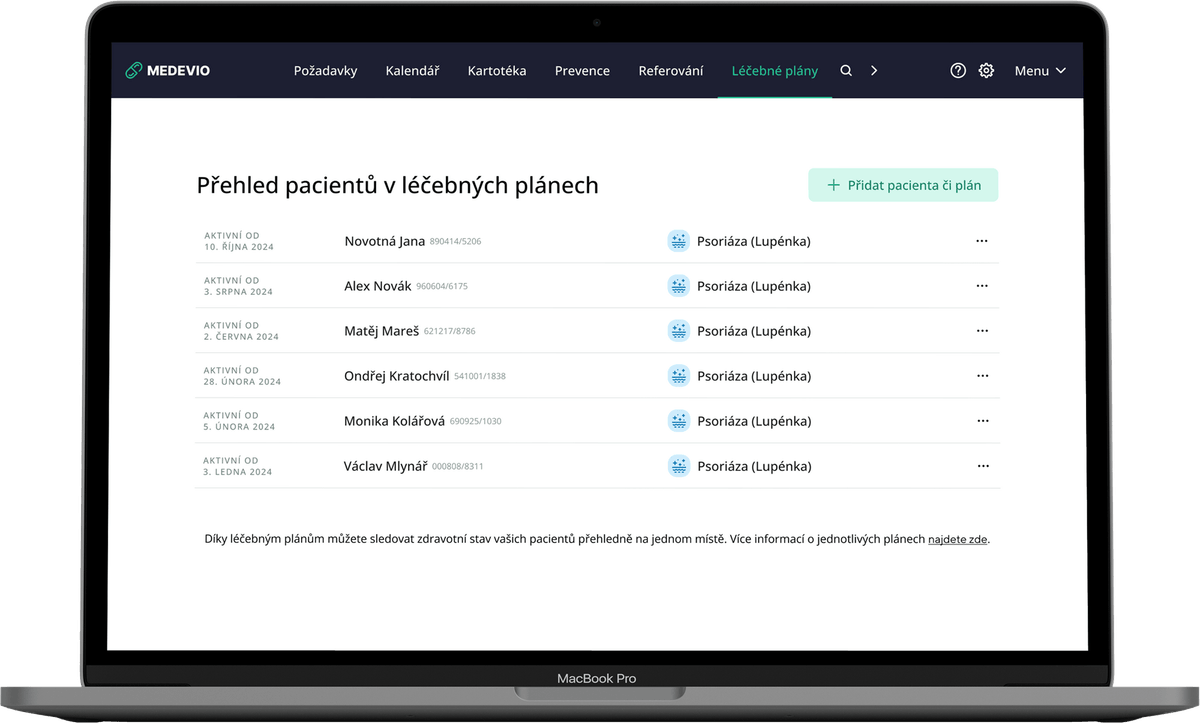Open settings gear icon
Viewport: 1200px width, 723px height.
pos(986,71)
